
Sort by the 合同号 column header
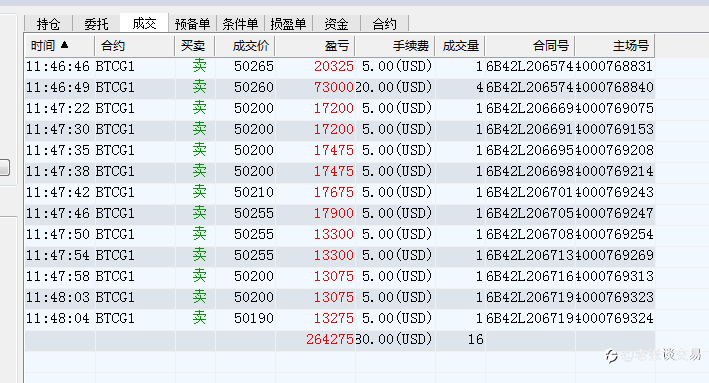tap(530, 46)
